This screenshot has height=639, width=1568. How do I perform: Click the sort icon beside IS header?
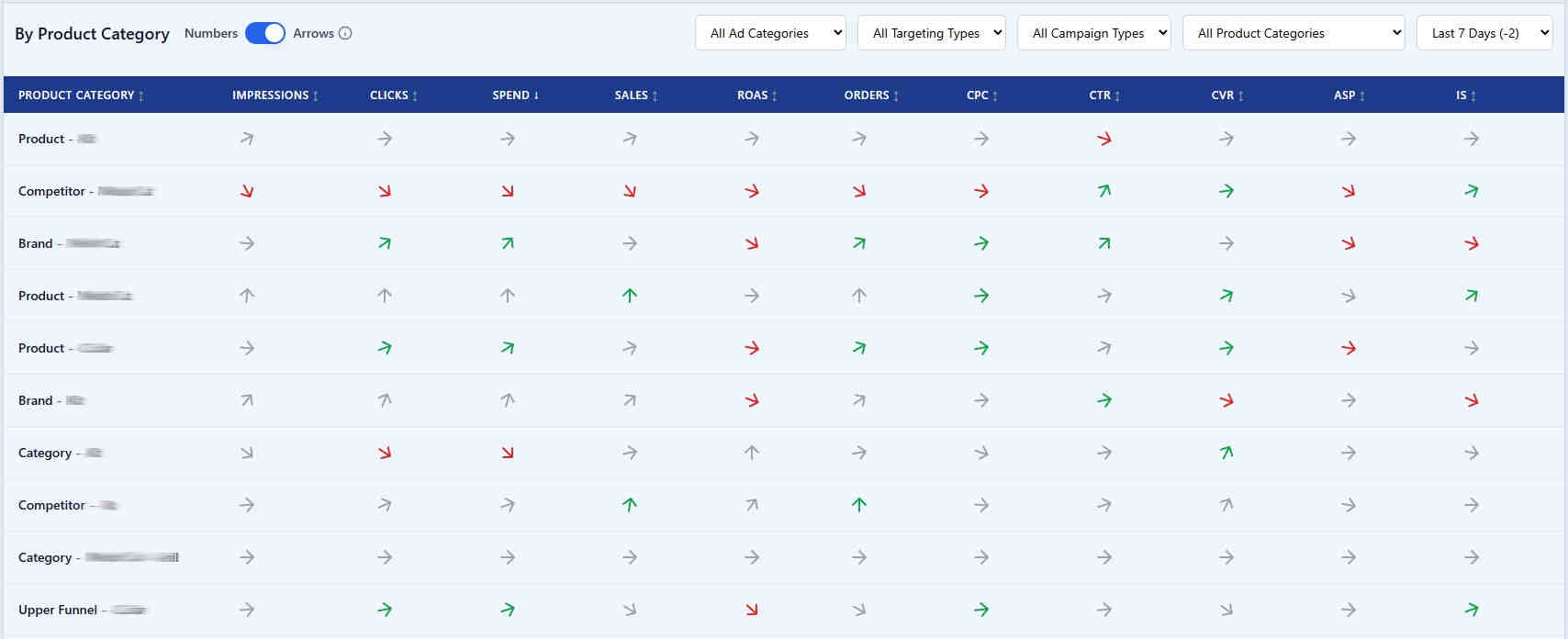pyautogui.click(x=1473, y=95)
